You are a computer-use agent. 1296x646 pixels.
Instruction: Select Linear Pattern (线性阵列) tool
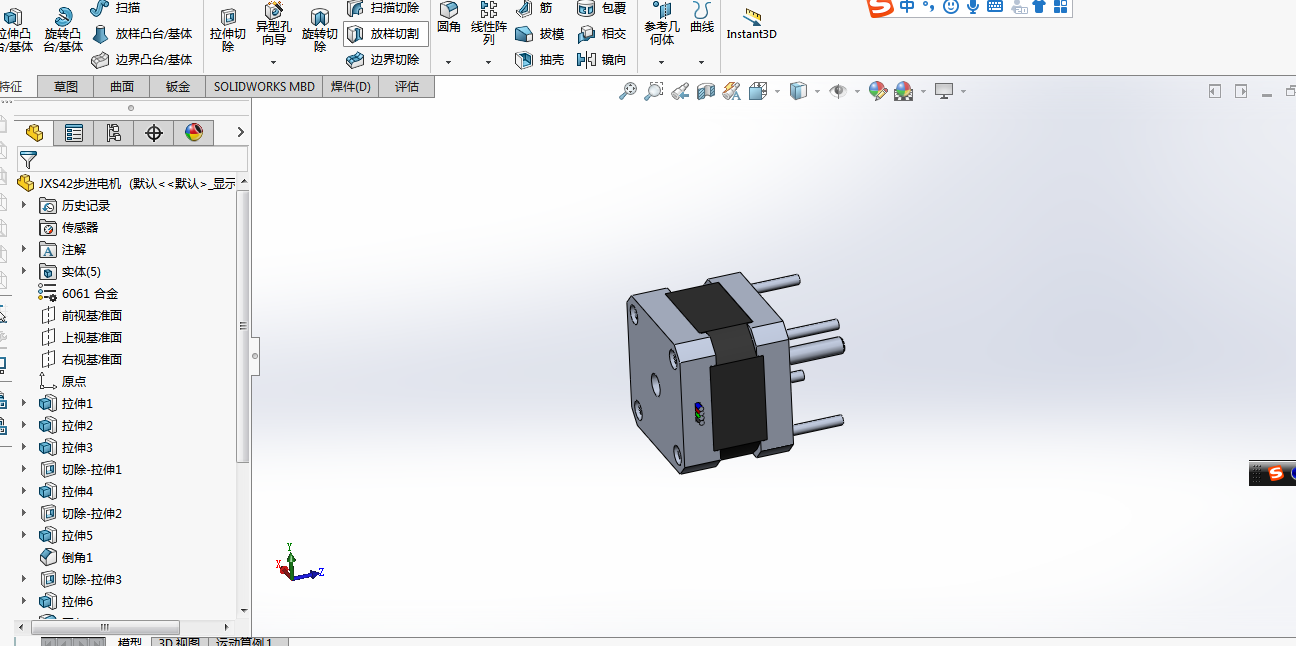click(x=488, y=23)
